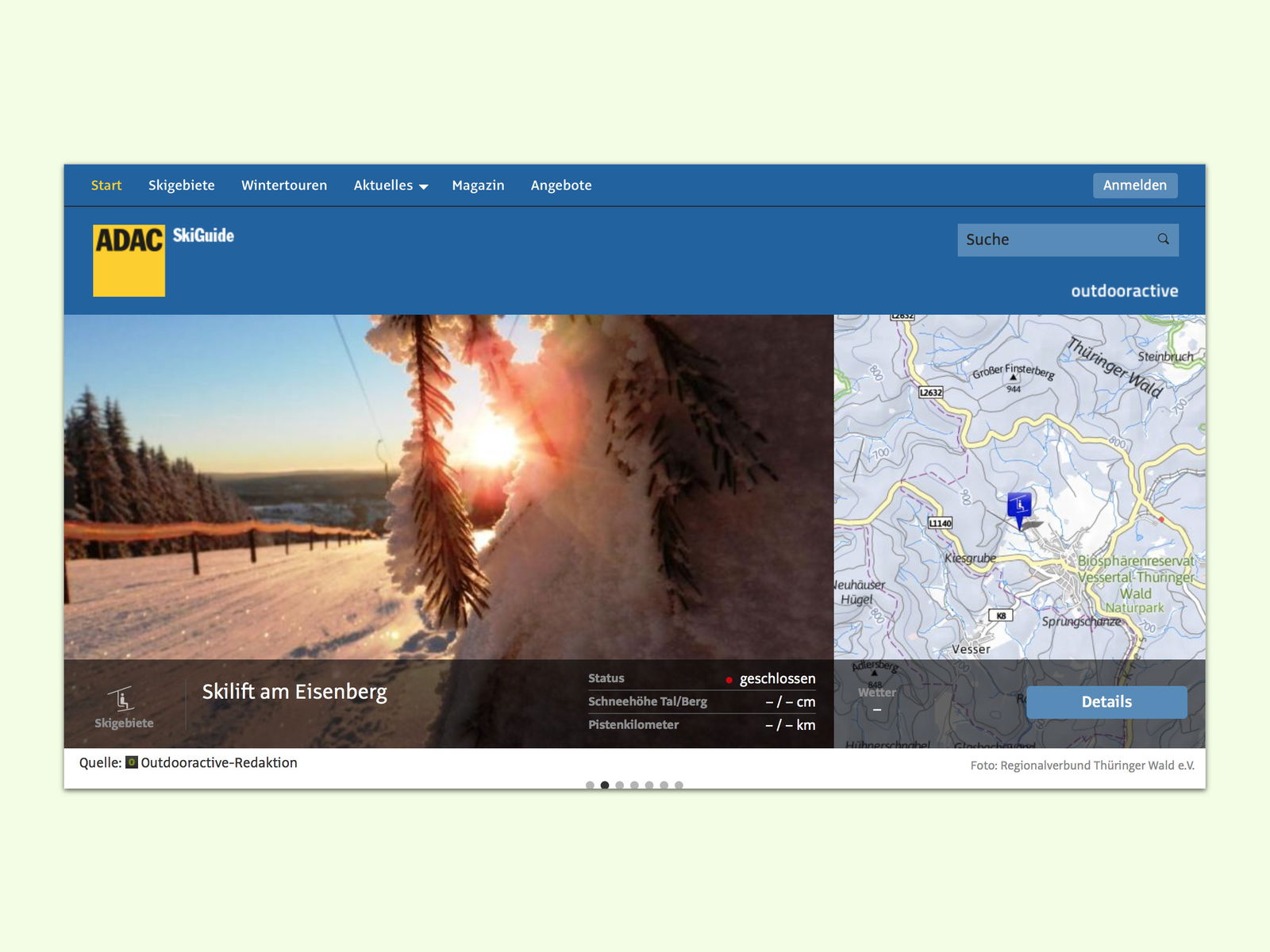Image resolution: width=1270 pixels, height=952 pixels.
Task: Click the Skigebiete chairlift icon
Action: [x=121, y=699]
